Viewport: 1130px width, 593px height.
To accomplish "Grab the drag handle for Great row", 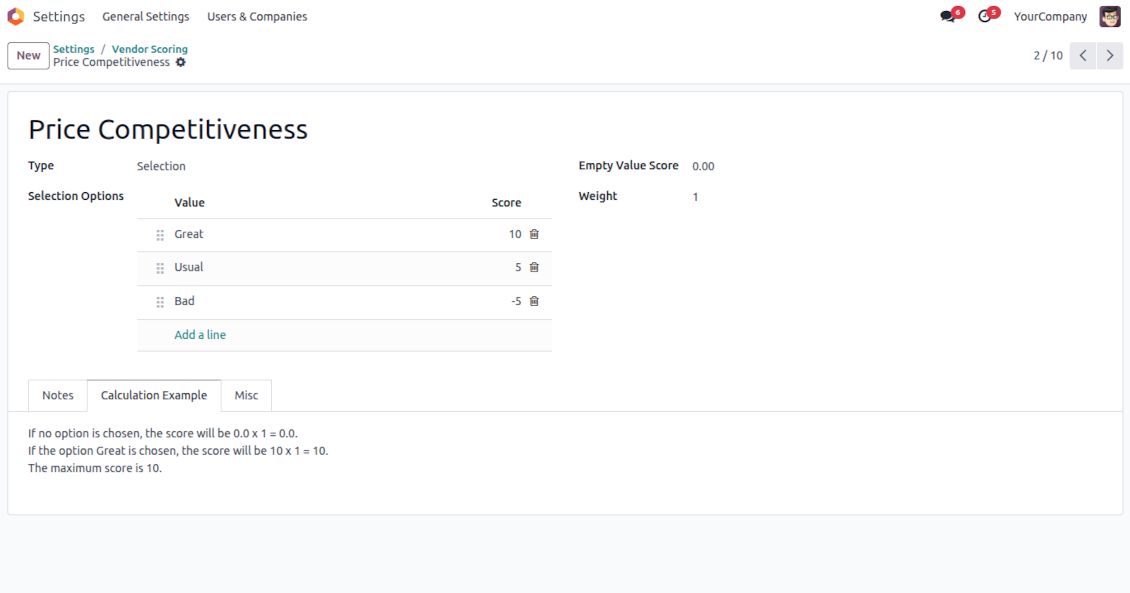I will pos(160,235).
